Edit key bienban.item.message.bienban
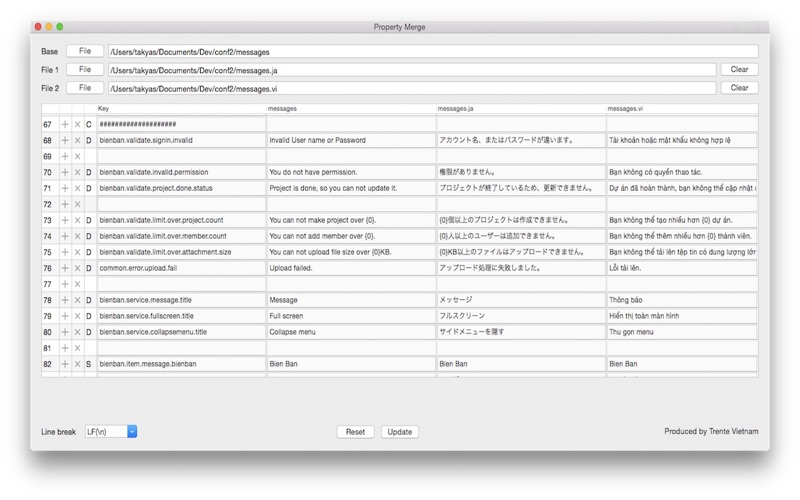 (181, 364)
